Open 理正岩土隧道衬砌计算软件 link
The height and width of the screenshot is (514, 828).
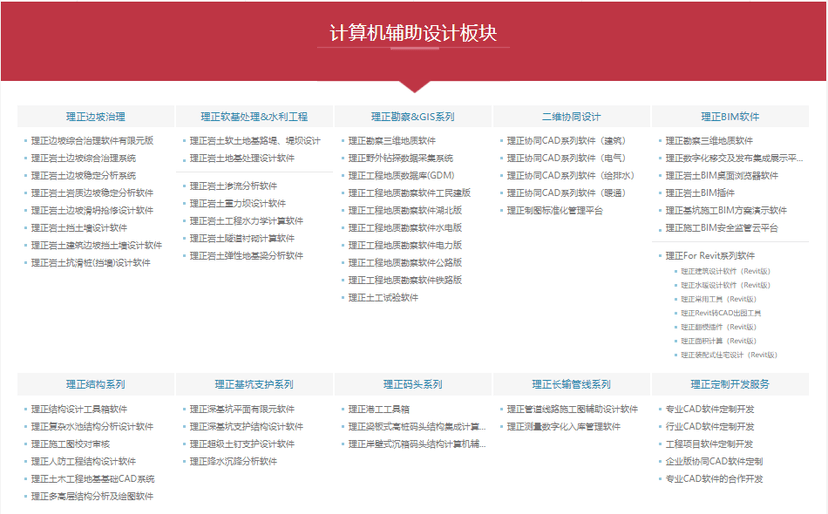(x=242, y=238)
